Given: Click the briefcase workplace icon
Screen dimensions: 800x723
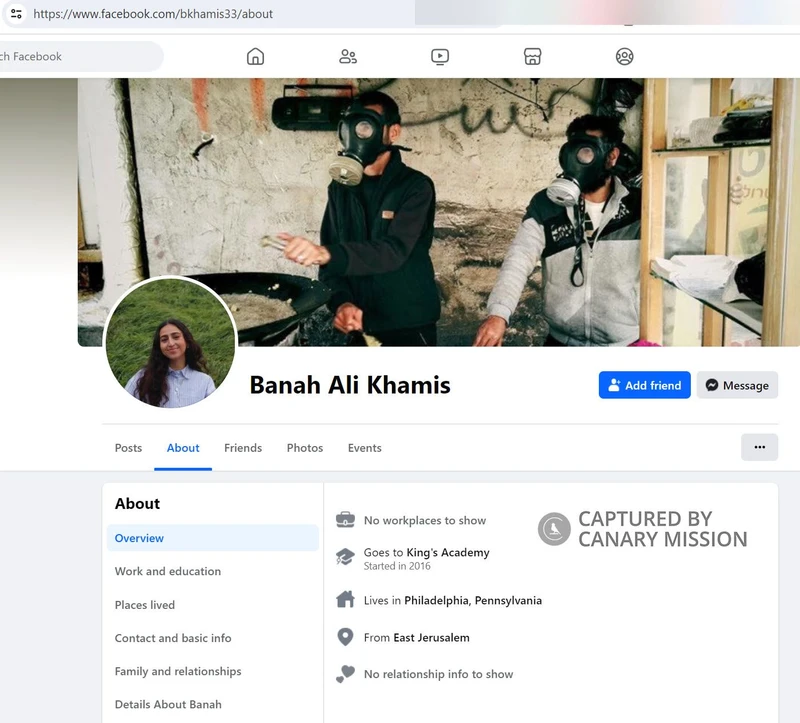Looking at the screenshot, I should [x=345, y=519].
